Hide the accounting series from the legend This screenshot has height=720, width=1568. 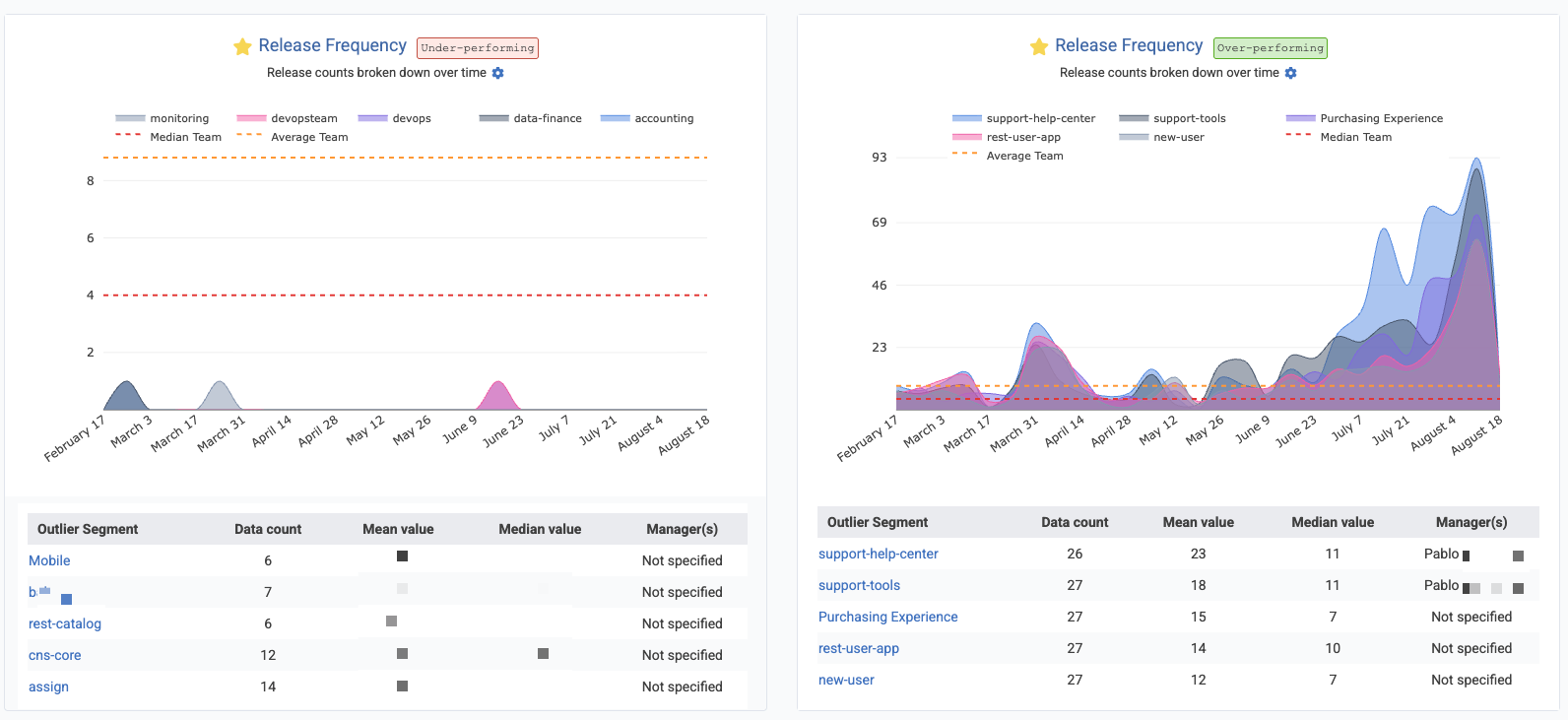pyautogui.click(x=663, y=118)
